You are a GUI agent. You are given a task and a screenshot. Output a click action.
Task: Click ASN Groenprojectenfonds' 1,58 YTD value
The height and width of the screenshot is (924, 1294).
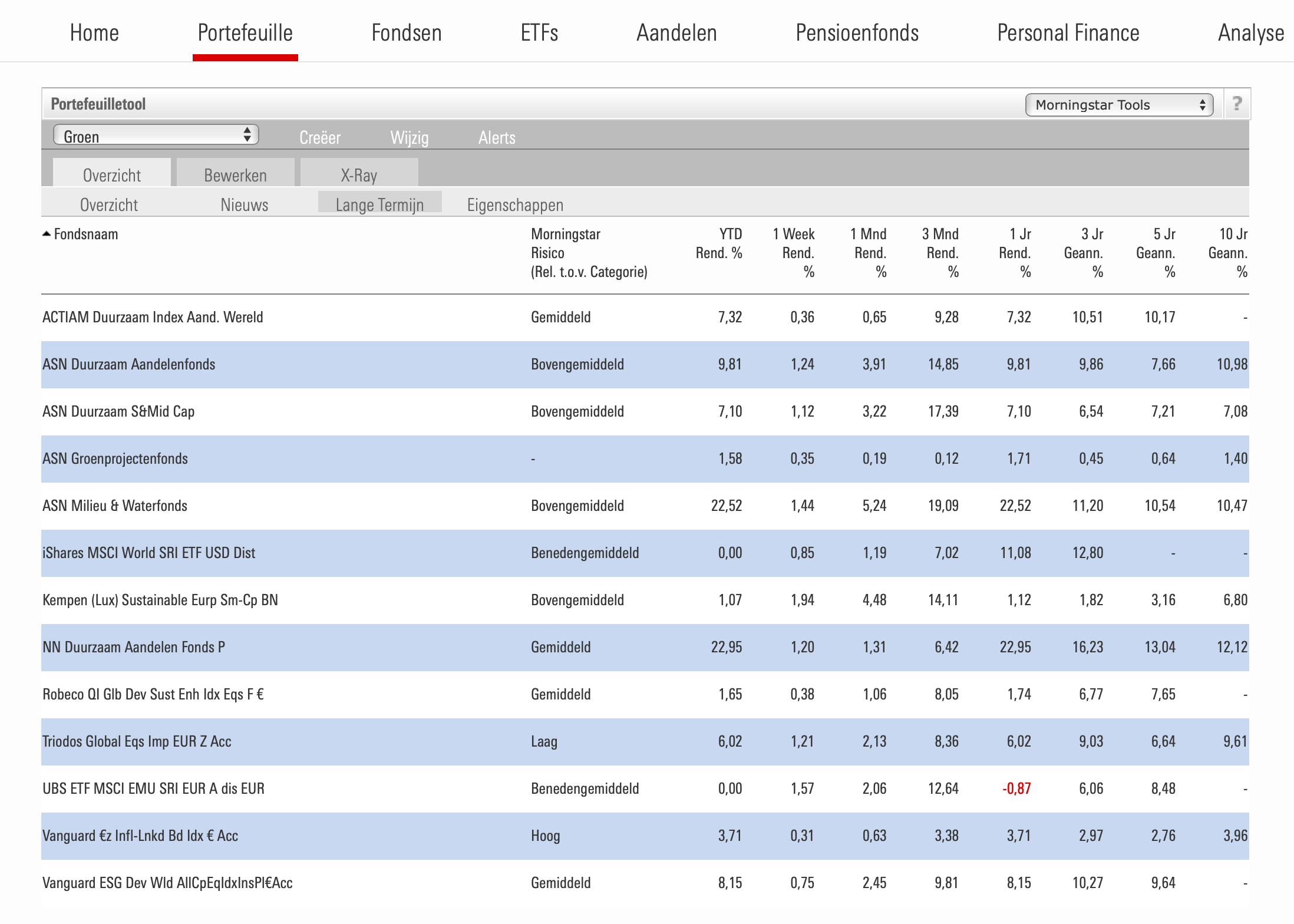coord(730,458)
